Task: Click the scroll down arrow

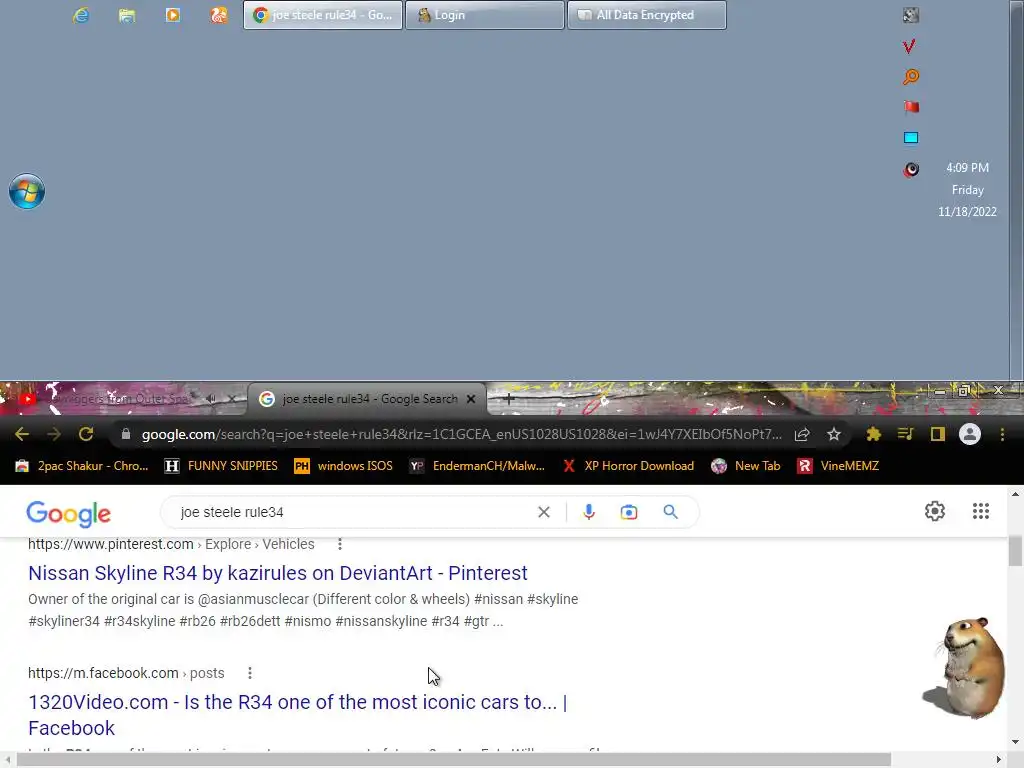Action: [1015, 741]
